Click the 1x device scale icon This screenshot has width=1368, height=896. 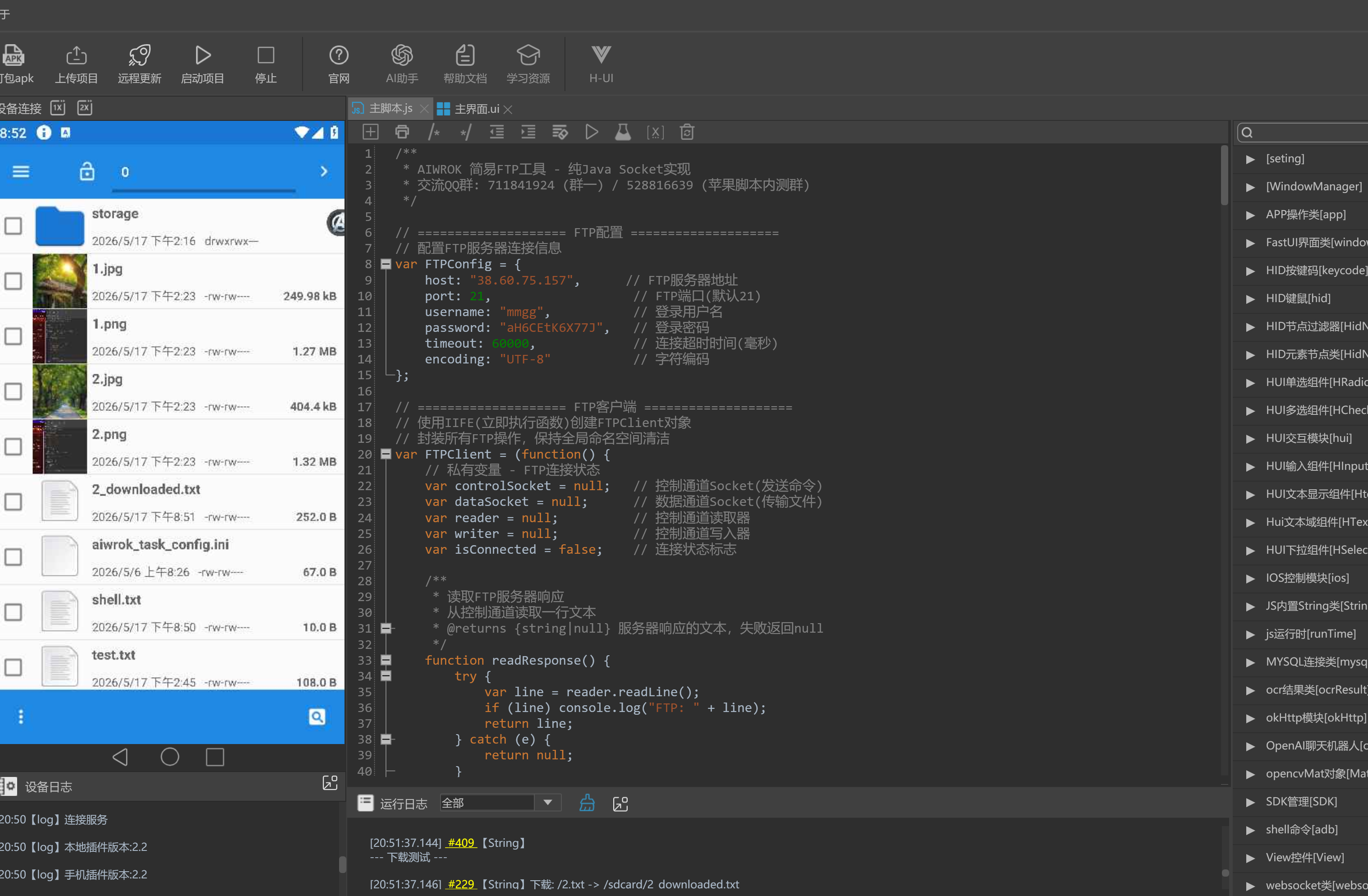coord(58,107)
